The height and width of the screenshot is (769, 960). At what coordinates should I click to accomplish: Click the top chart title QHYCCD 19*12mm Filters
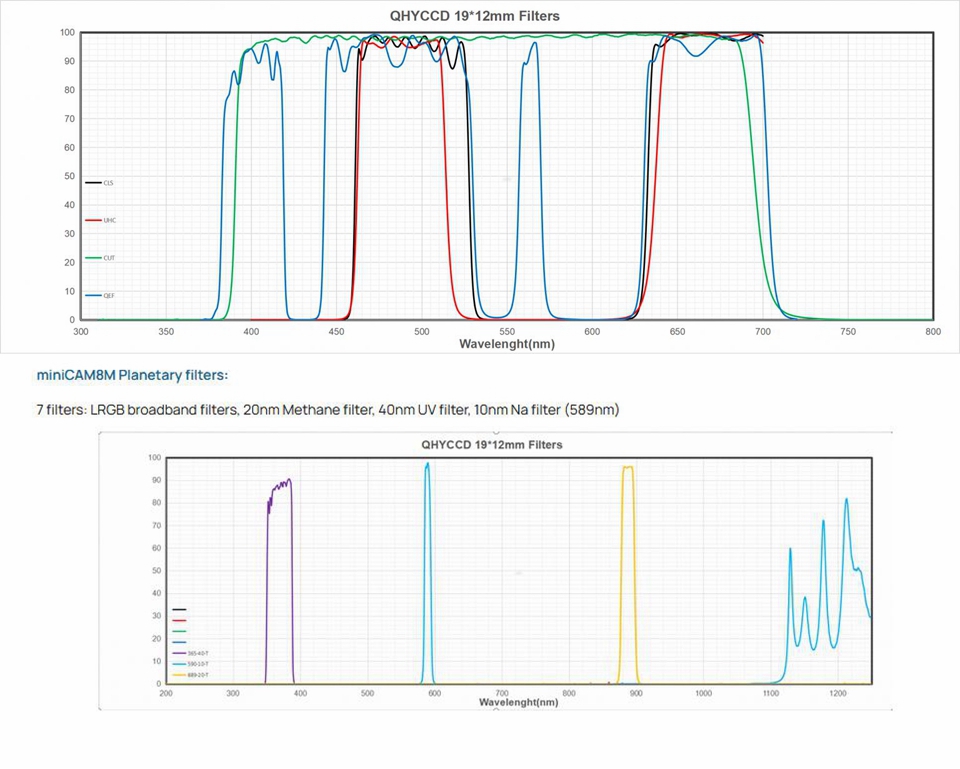tap(474, 15)
